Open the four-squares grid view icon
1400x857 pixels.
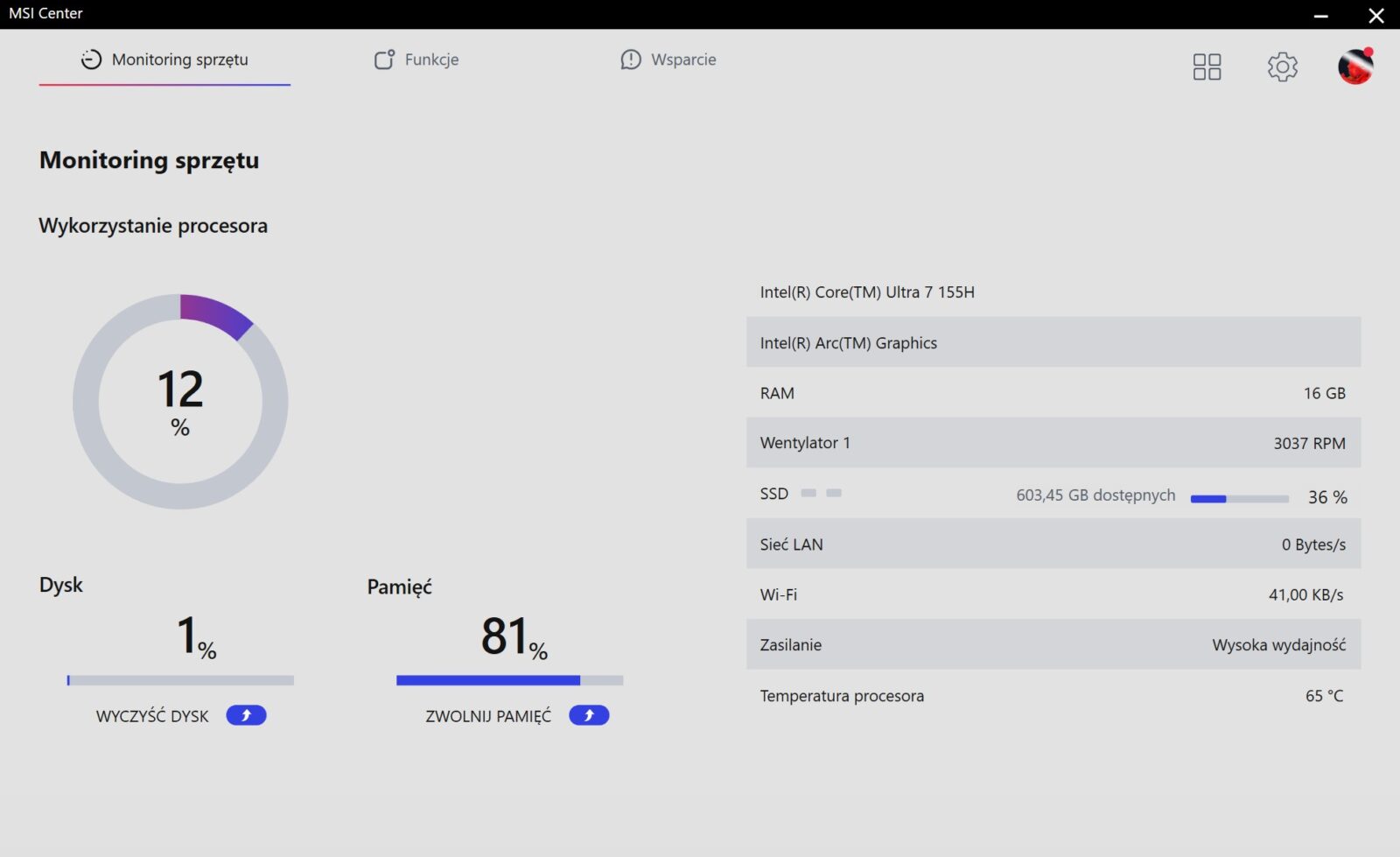point(1207,67)
